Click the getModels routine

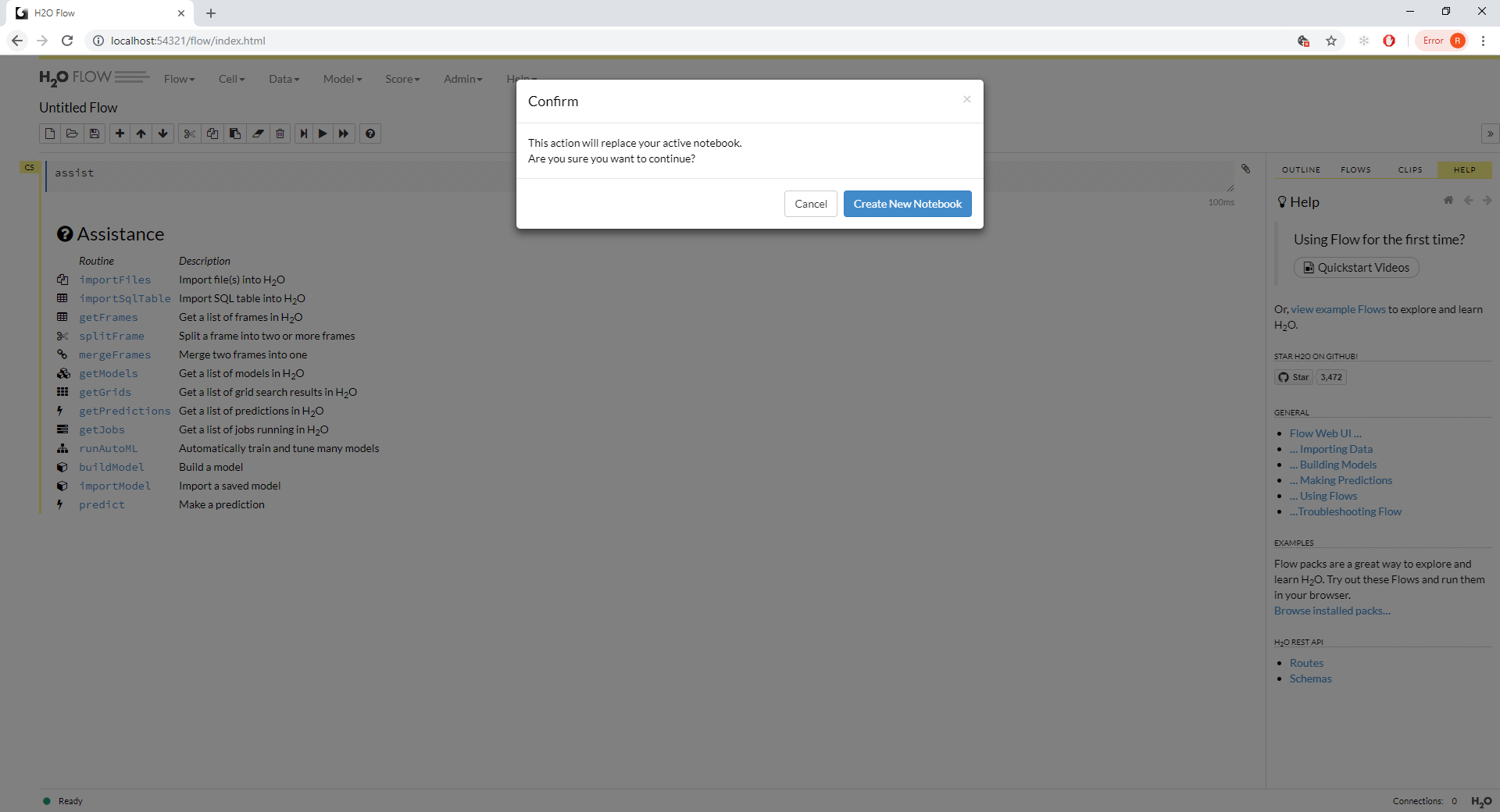coord(108,373)
